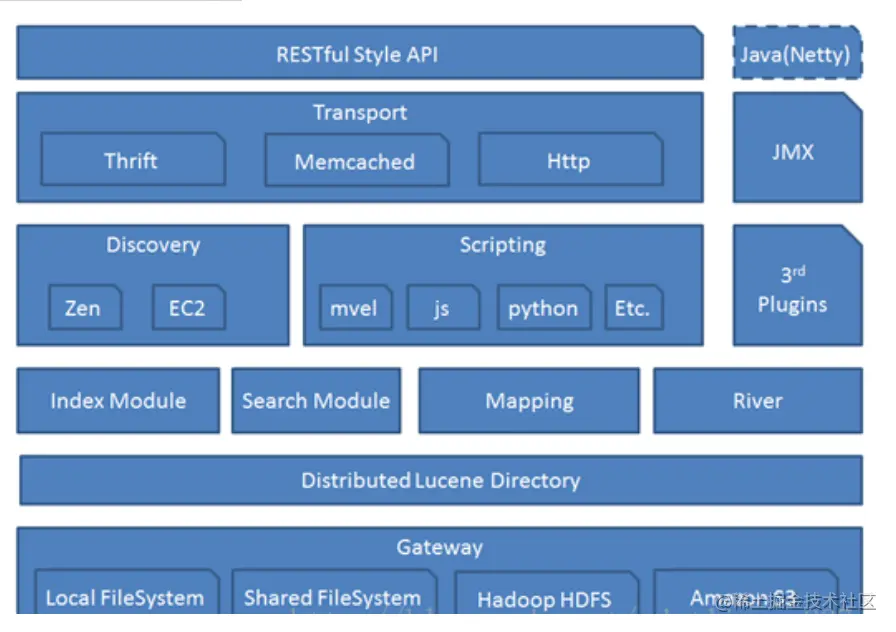Click the Shared FileSystem box
The image size is (896, 632).
[x=335, y=592]
